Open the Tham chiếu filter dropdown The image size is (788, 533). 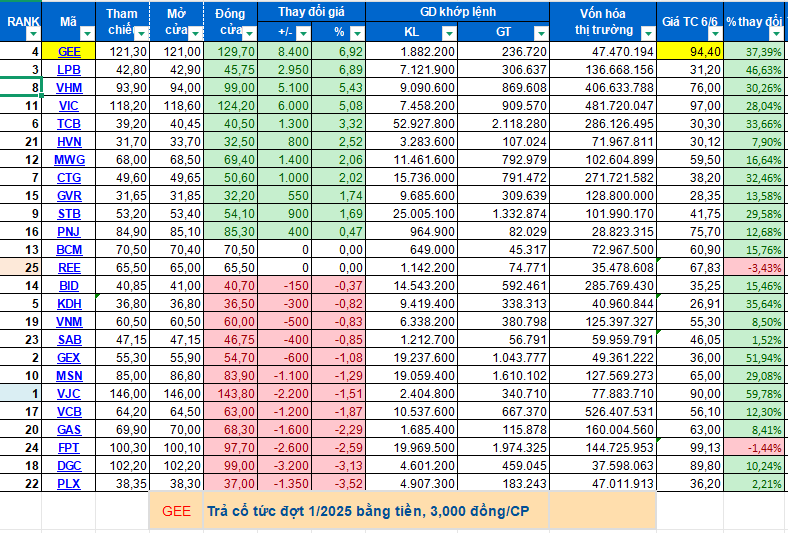pos(142,34)
